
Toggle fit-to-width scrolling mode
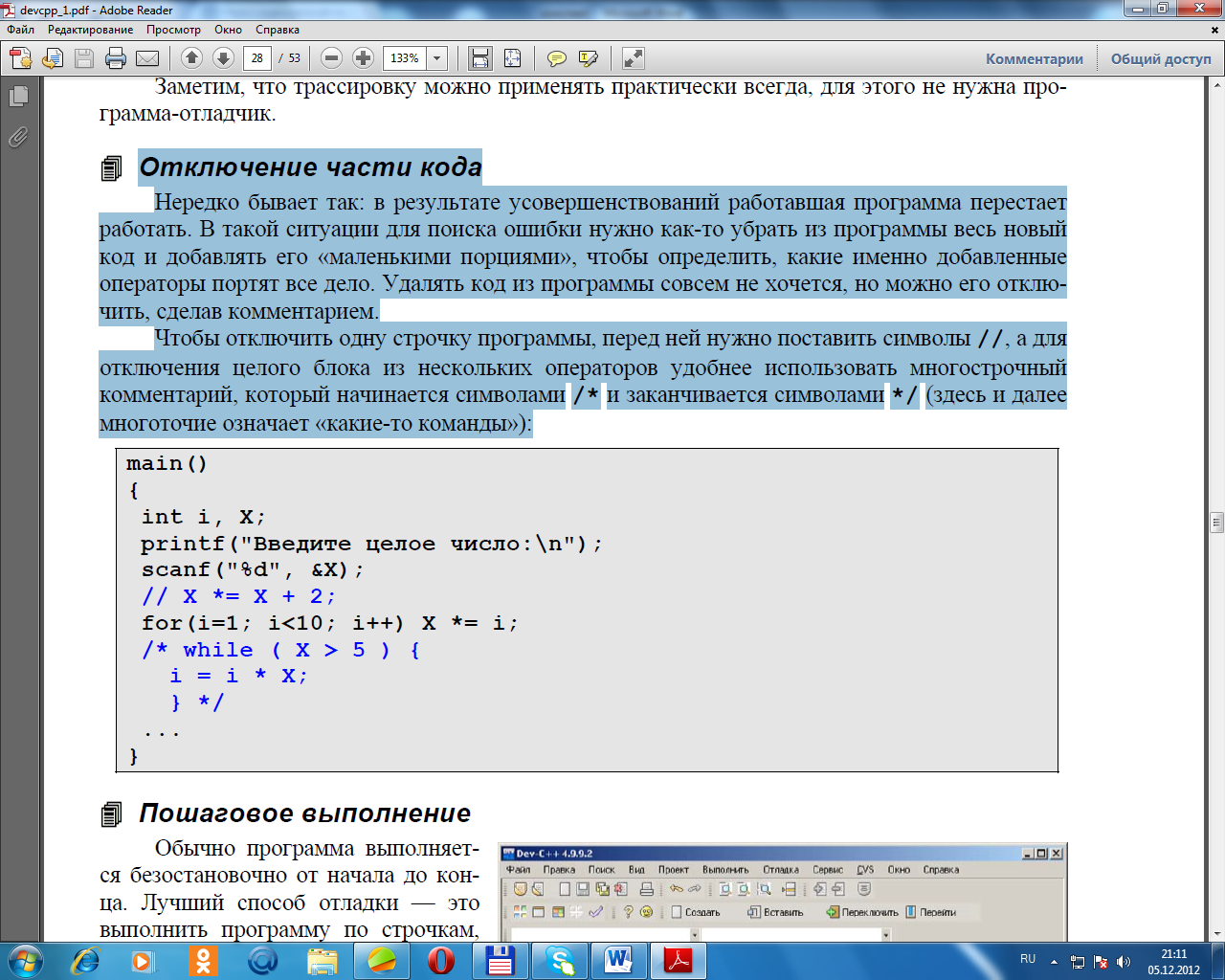pos(480,58)
